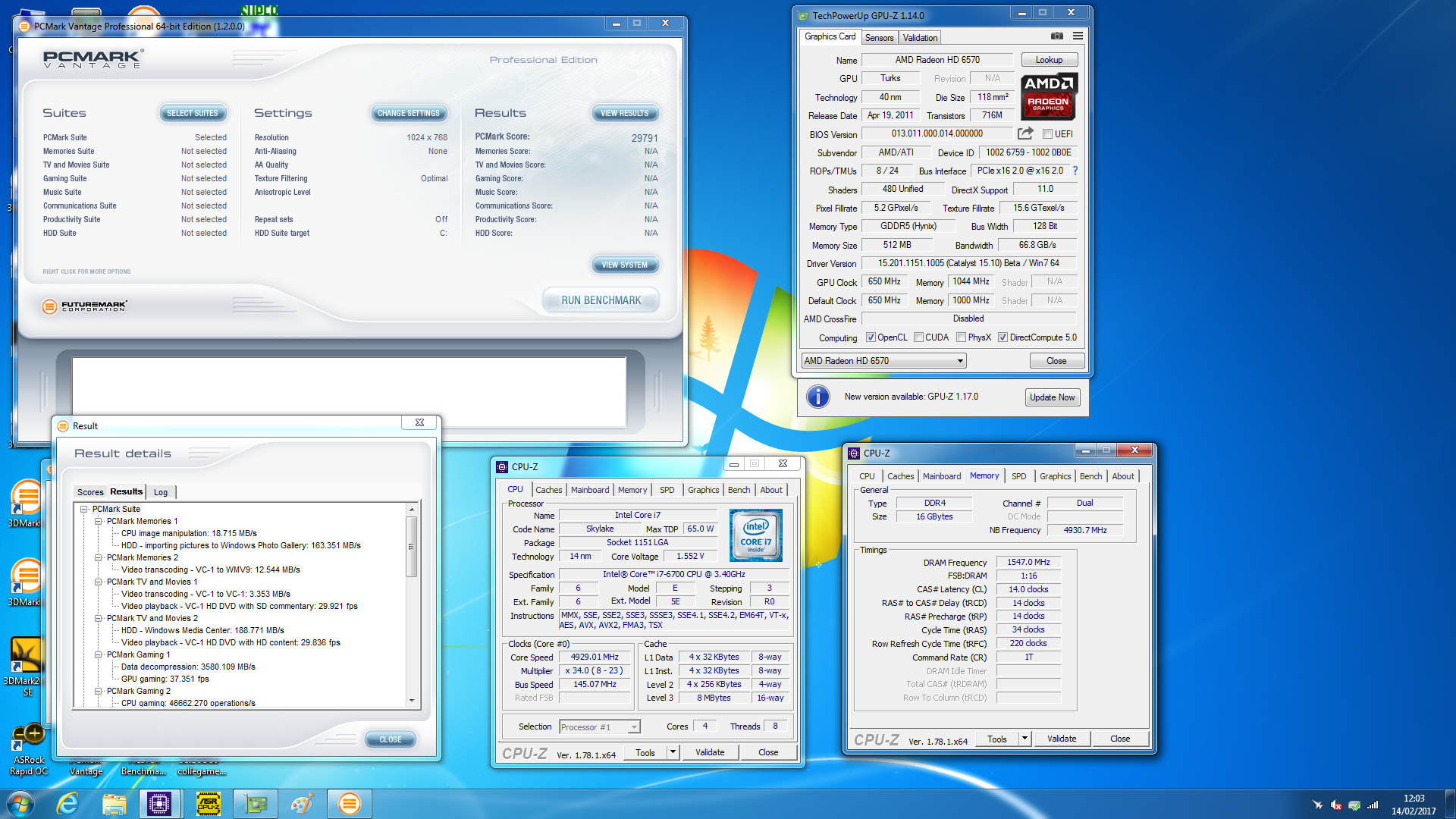Open the Processor #1 selection dropdown
This screenshot has height=819, width=1456.
click(x=600, y=727)
